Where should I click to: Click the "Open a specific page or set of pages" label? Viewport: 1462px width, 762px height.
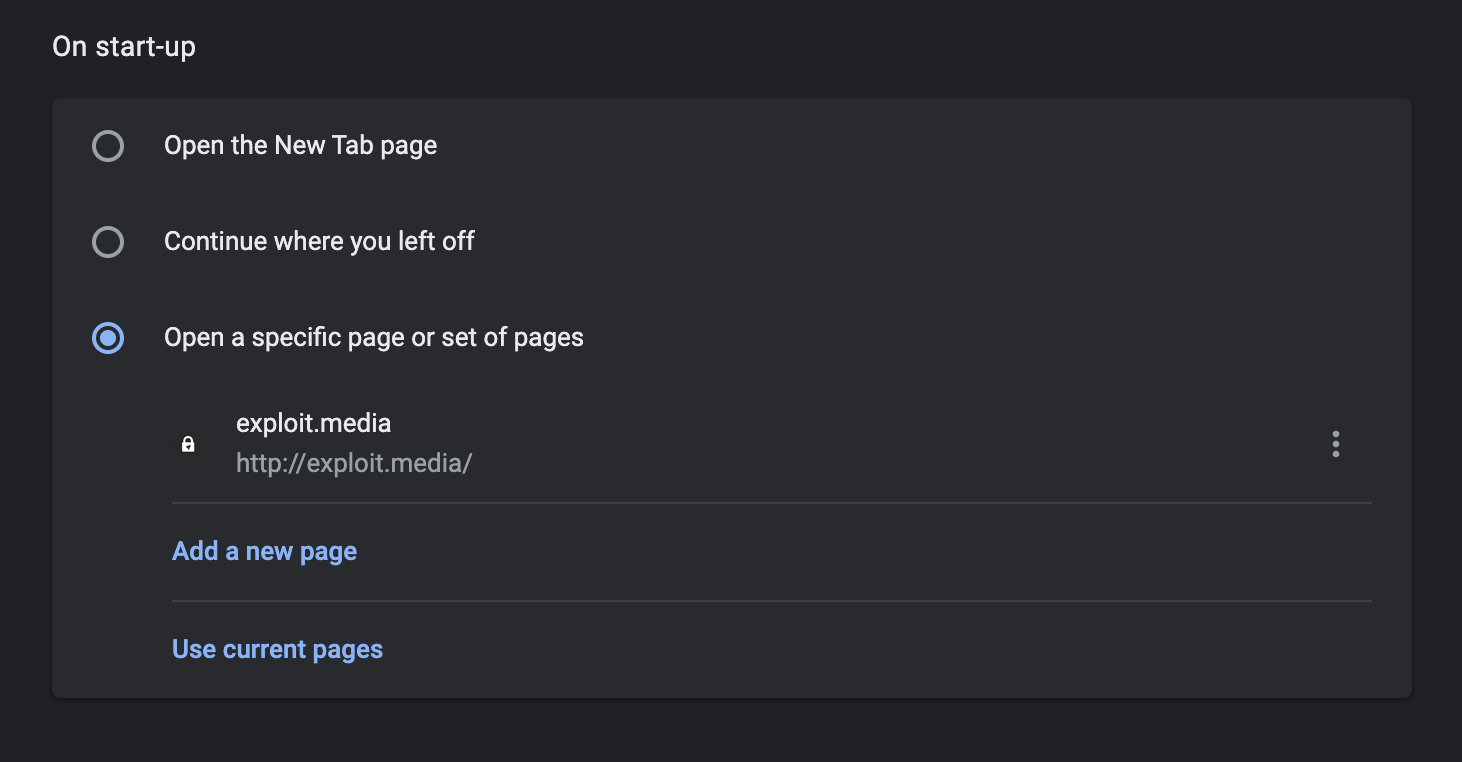click(x=373, y=337)
